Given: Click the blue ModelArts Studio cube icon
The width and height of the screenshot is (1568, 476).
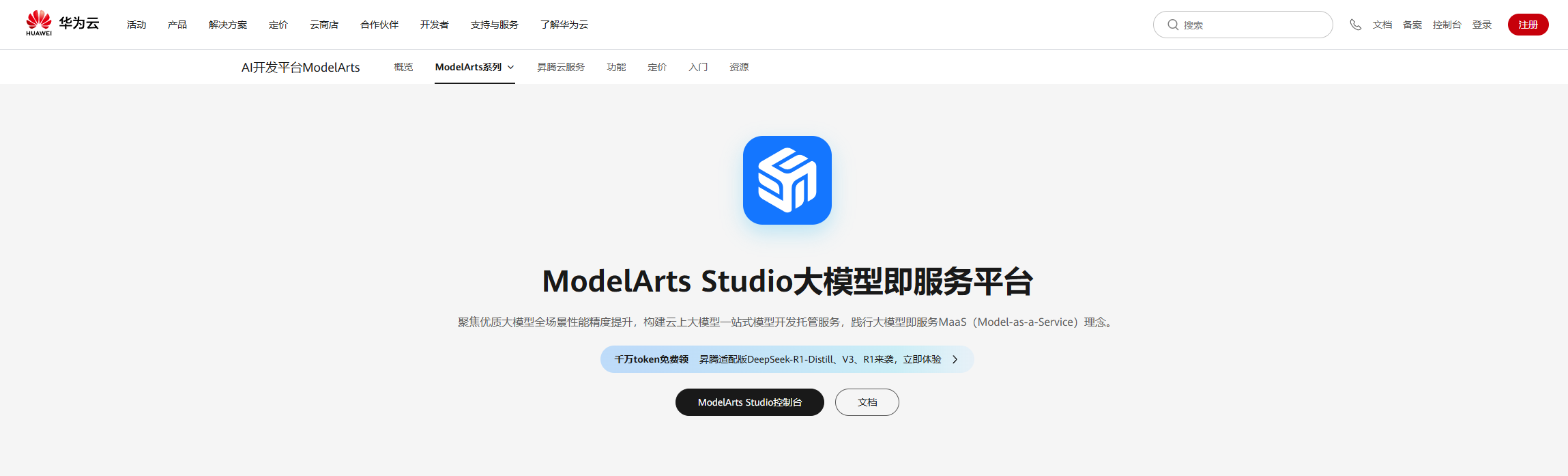Looking at the screenshot, I should (787, 180).
